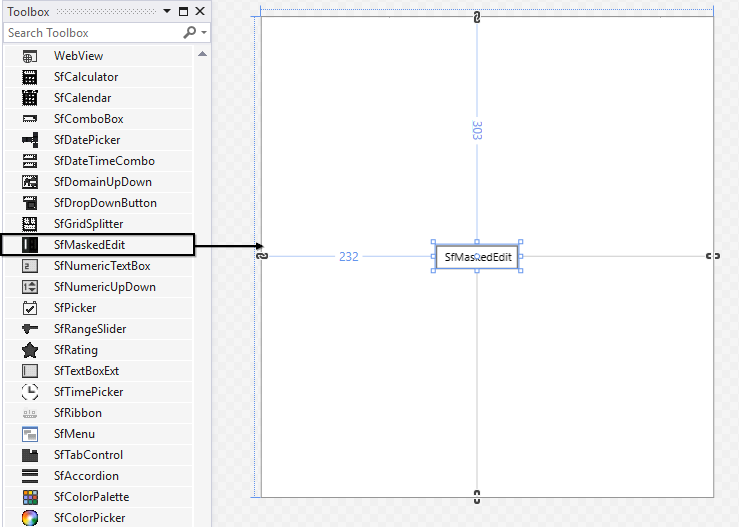Choose the SfDateTimeCombo label
The image size is (739, 527).
[104, 161]
